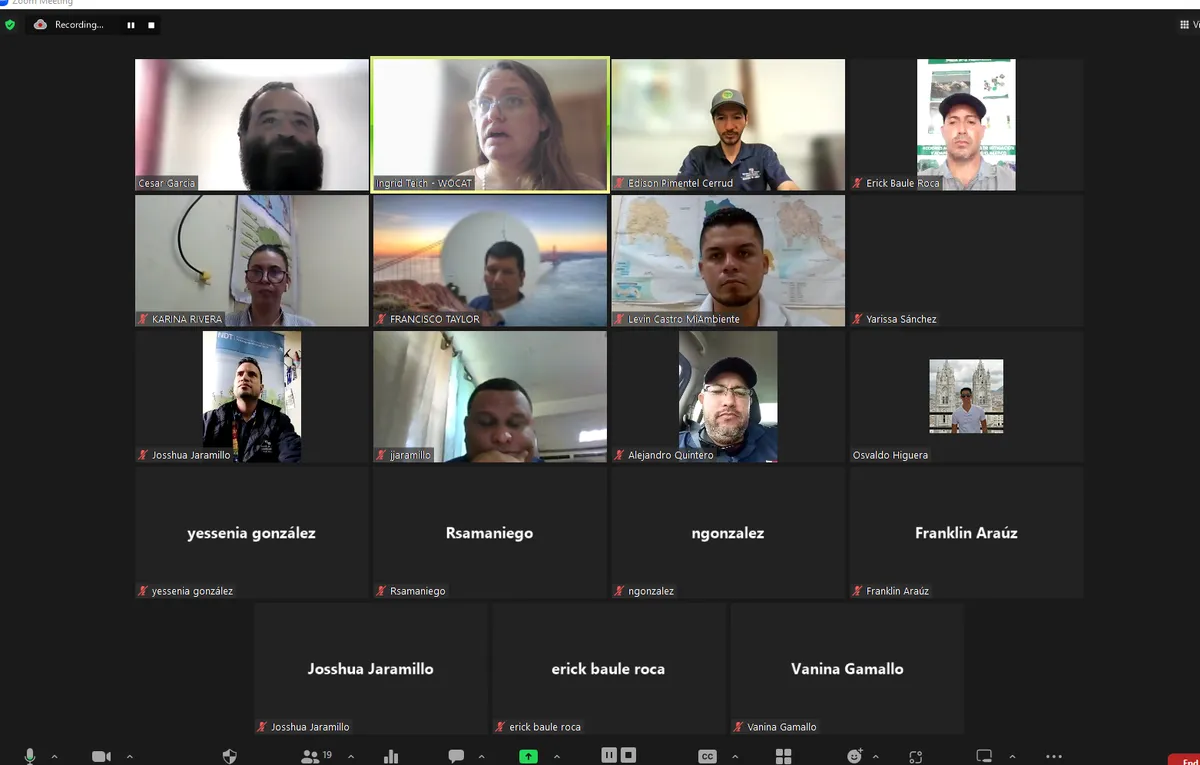Open the Breakout Rooms grid icon

click(x=783, y=756)
